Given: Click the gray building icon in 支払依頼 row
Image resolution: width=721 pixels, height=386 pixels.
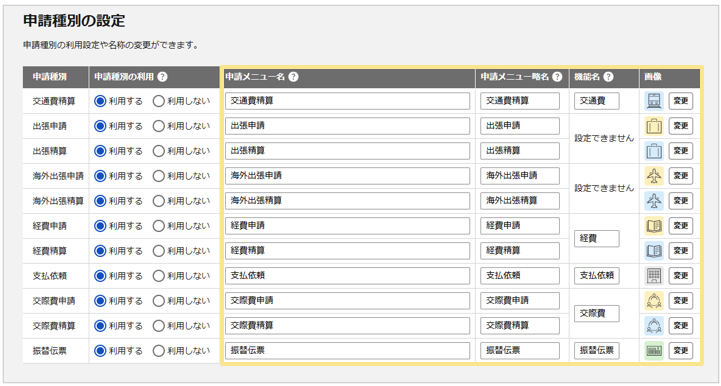Looking at the screenshot, I should 654,276.
